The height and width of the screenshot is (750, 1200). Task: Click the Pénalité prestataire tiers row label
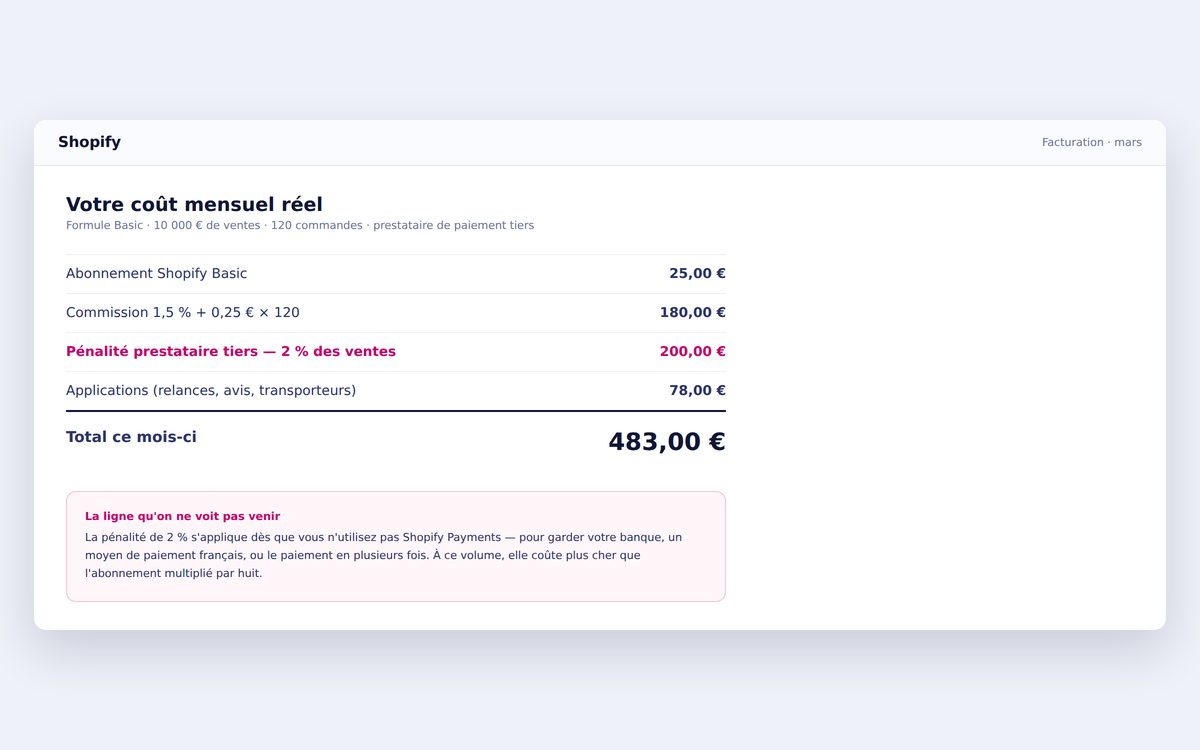[231, 351]
